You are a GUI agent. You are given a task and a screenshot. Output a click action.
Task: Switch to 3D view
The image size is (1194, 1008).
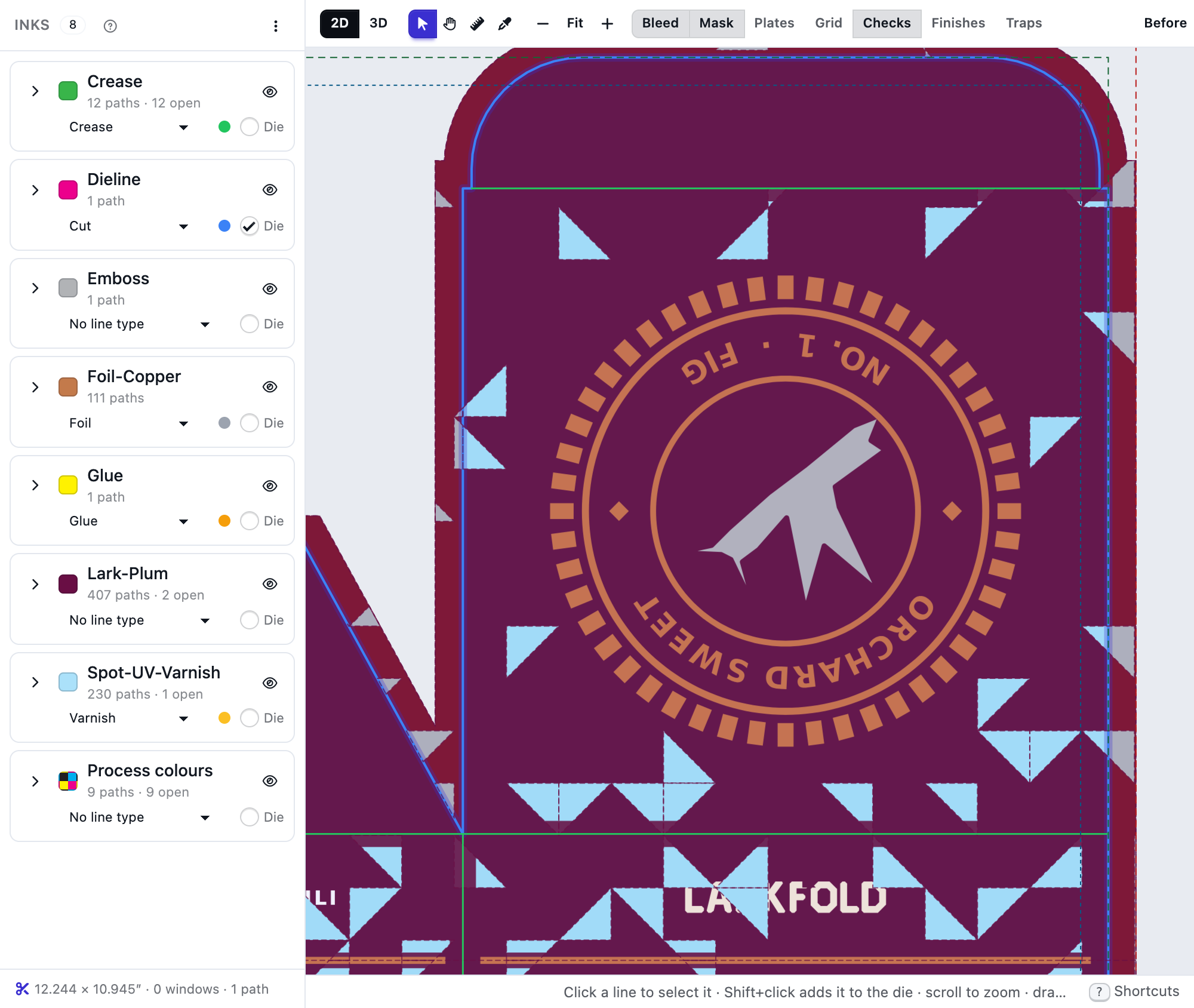click(x=378, y=23)
